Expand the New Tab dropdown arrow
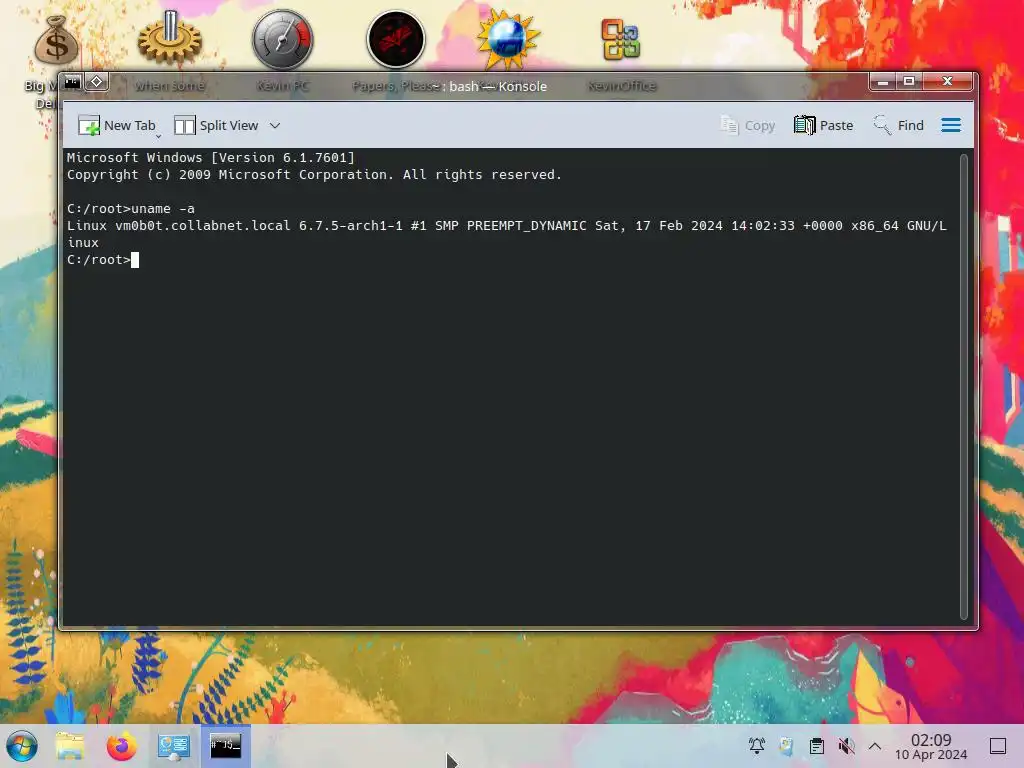 [159, 136]
